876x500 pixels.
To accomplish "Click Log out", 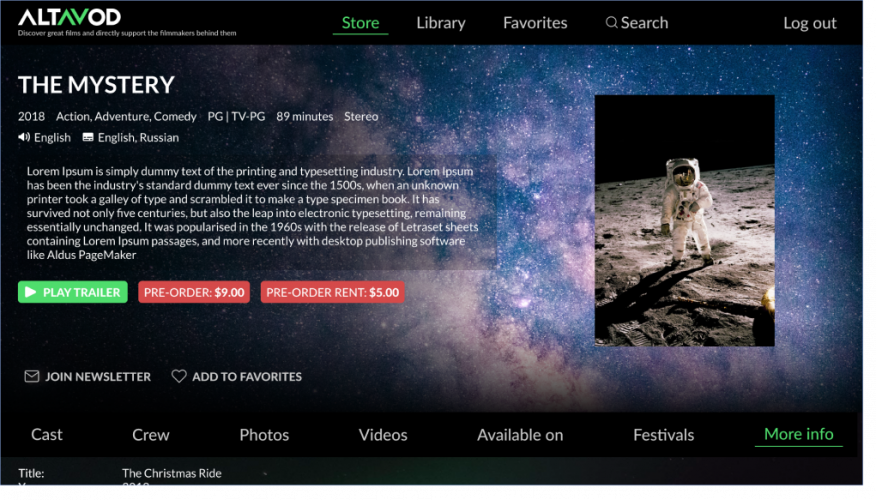I will click(810, 23).
